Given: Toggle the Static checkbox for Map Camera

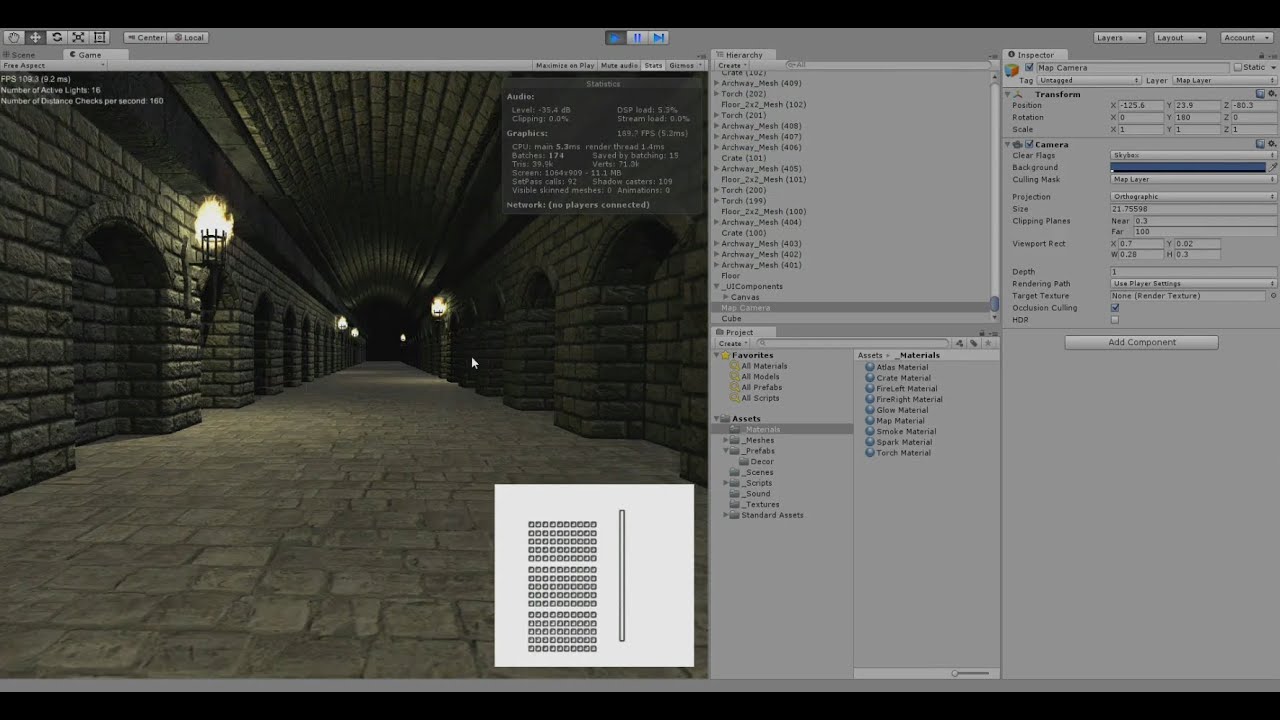Looking at the screenshot, I should [x=1237, y=68].
